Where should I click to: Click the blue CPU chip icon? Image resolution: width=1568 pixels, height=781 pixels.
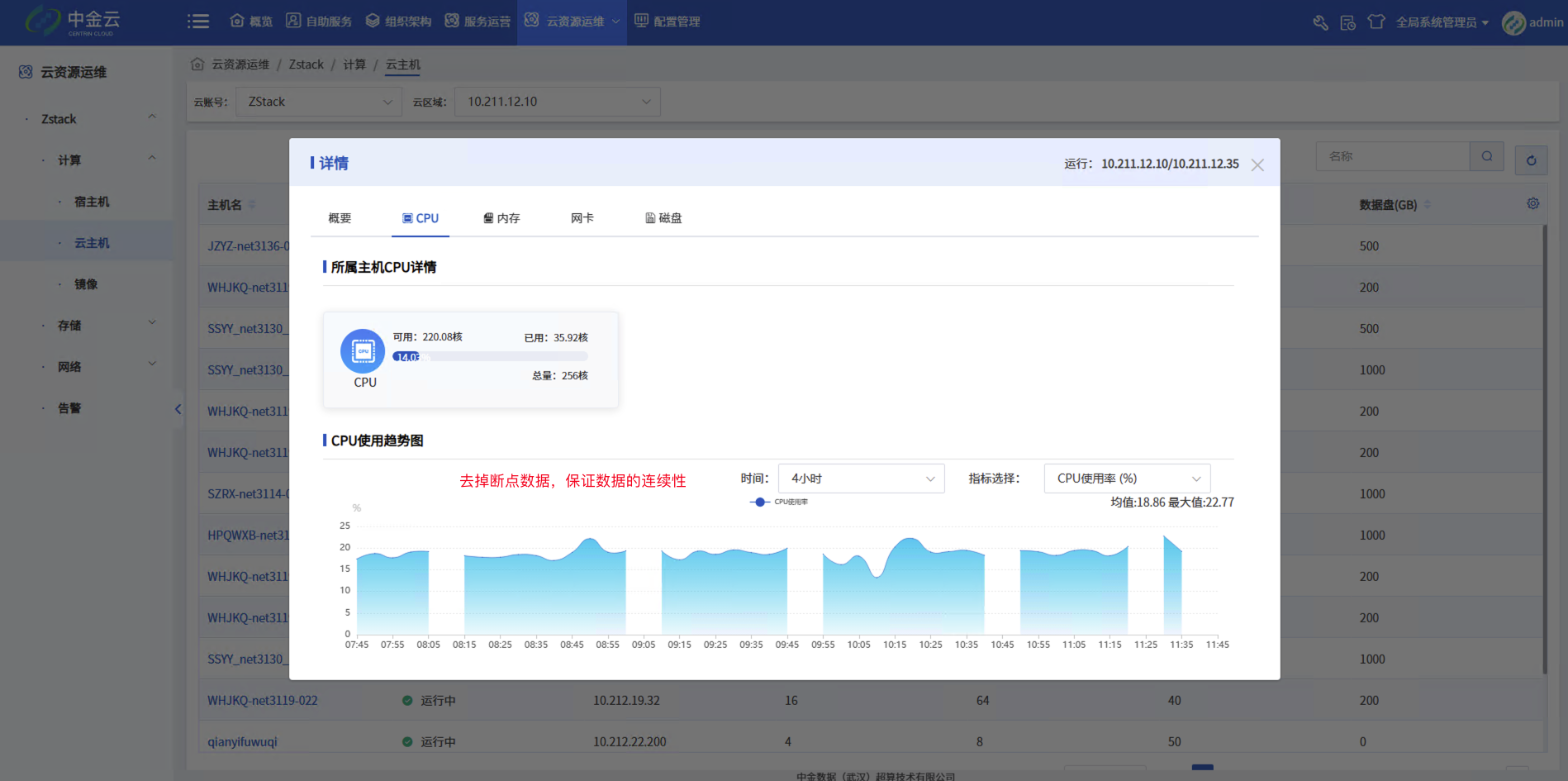(363, 351)
